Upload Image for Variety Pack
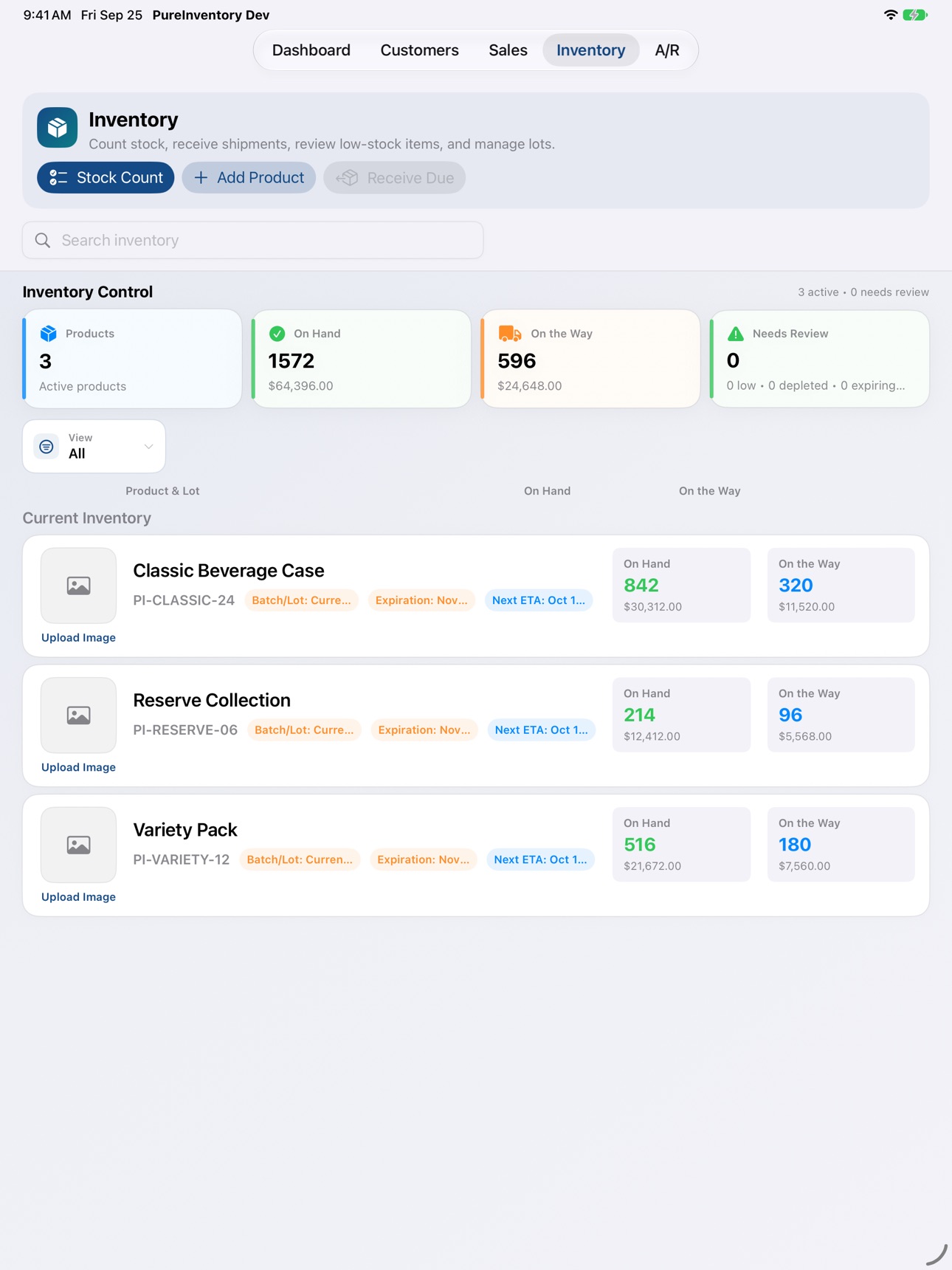The width and height of the screenshot is (952, 1270). (79, 897)
